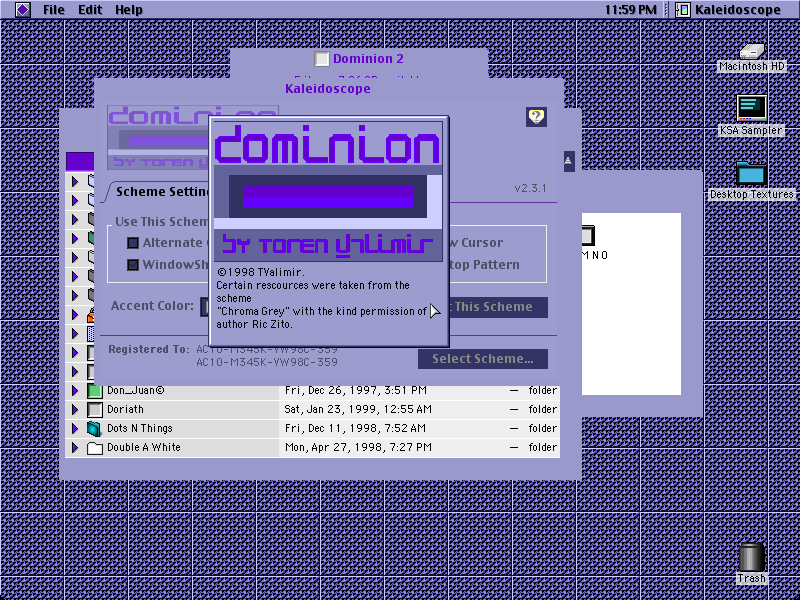Click the 11:59 PM menu bar clock
The height and width of the screenshot is (600, 800).
[x=631, y=10]
